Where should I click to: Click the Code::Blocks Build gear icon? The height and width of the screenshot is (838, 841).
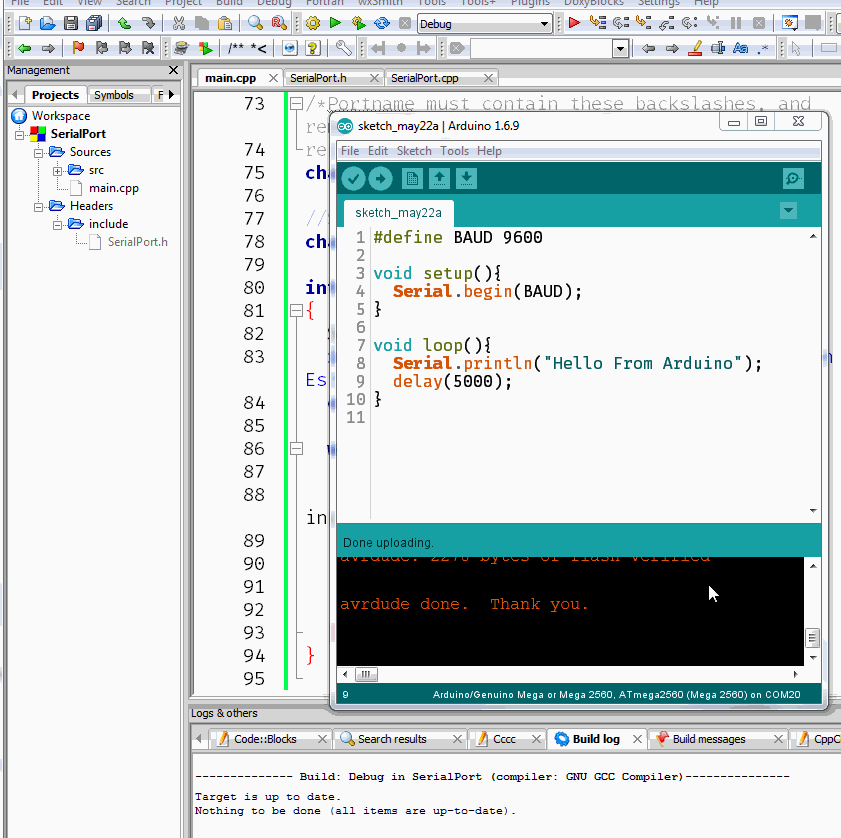pyautogui.click(x=312, y=22)
